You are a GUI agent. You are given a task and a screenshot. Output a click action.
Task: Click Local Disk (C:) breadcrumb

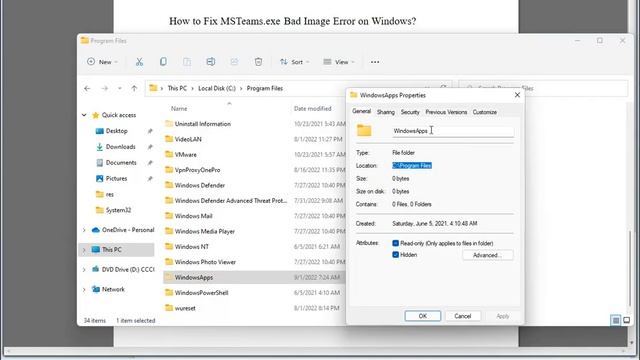pyautogui.click(x=217, y=88)
